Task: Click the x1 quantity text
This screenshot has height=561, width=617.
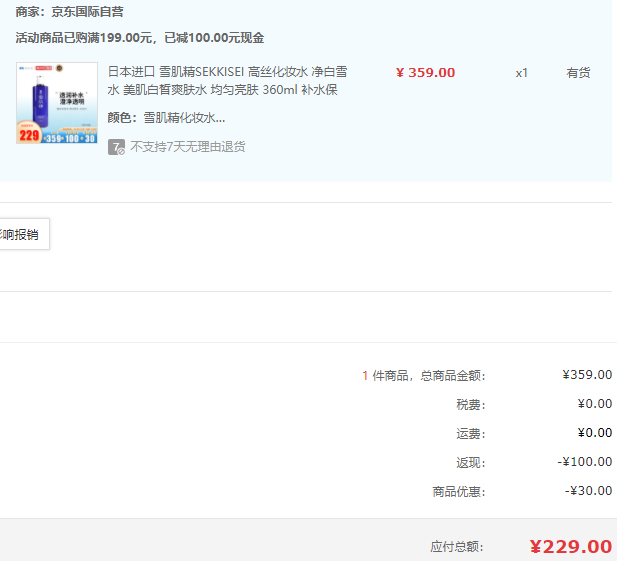Action: 521,73
